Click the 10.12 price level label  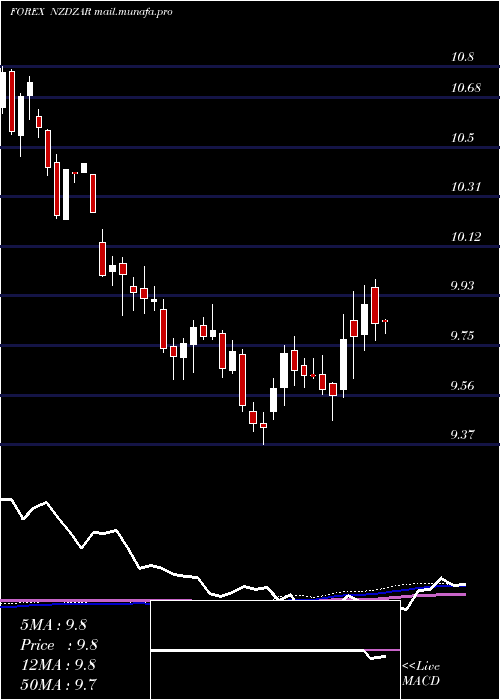click(466, 237)
